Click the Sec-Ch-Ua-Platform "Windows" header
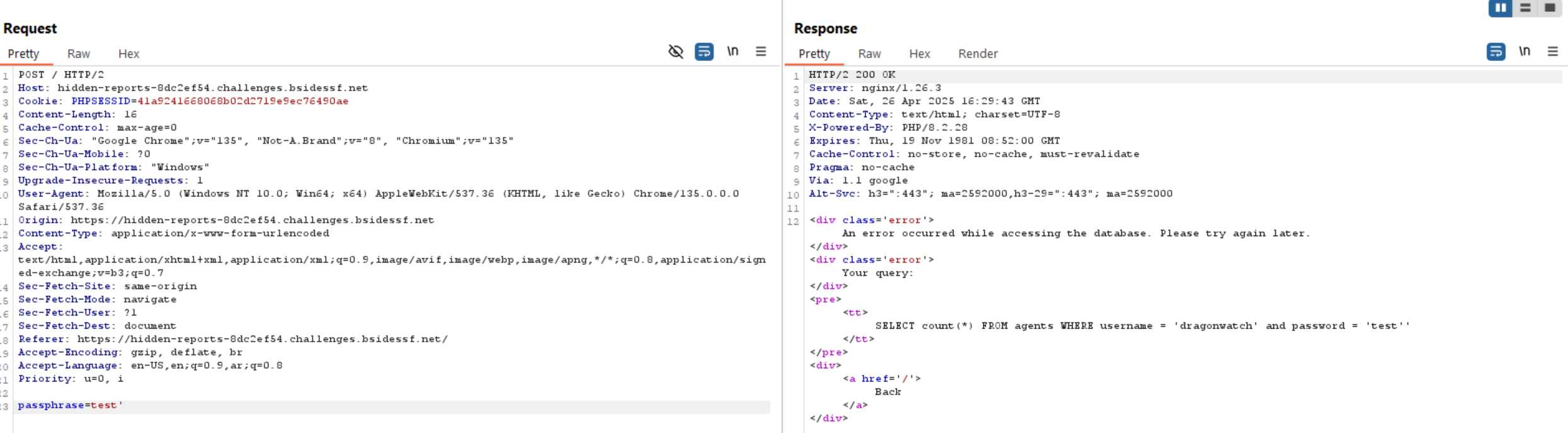 (x=114, y=167)
